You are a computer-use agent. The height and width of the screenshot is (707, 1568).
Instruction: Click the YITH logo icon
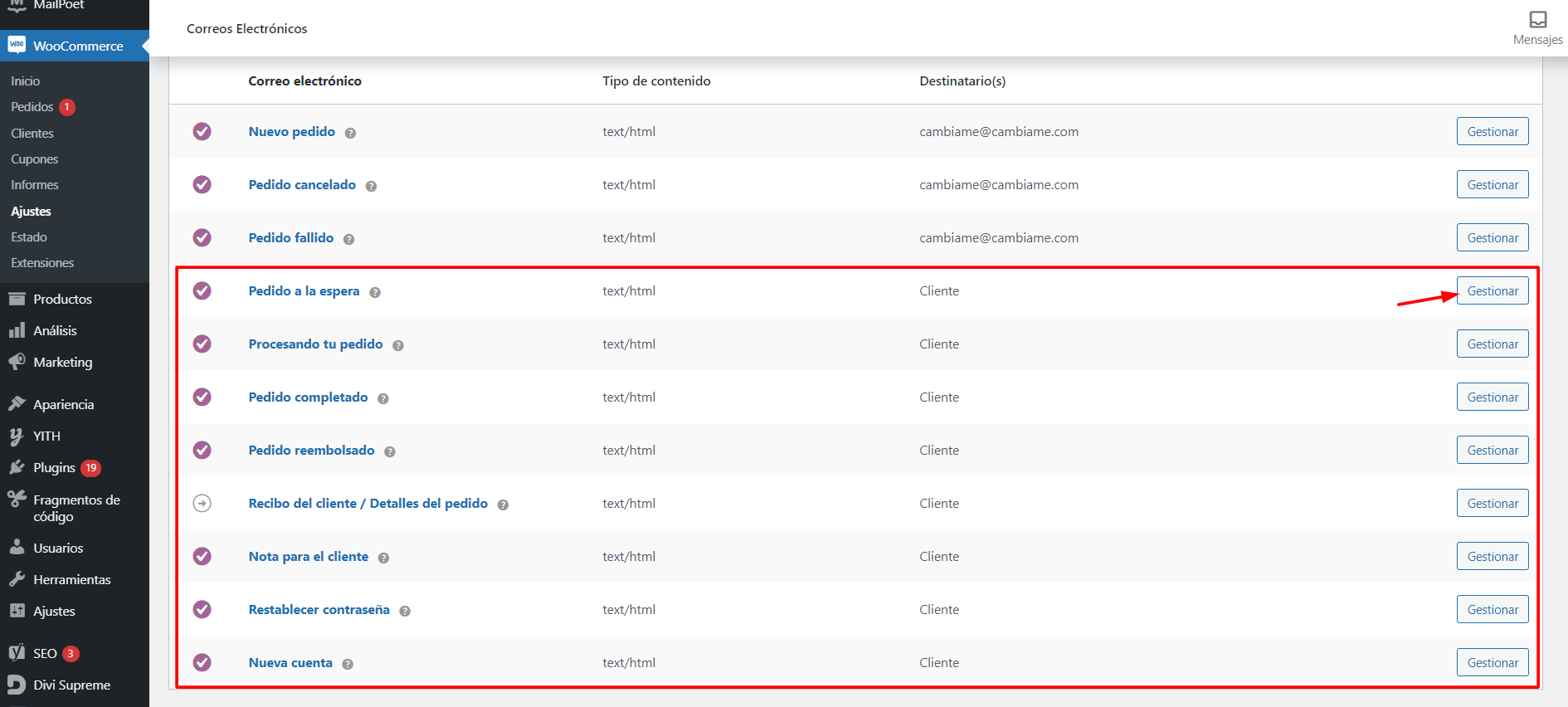point(17,436)
